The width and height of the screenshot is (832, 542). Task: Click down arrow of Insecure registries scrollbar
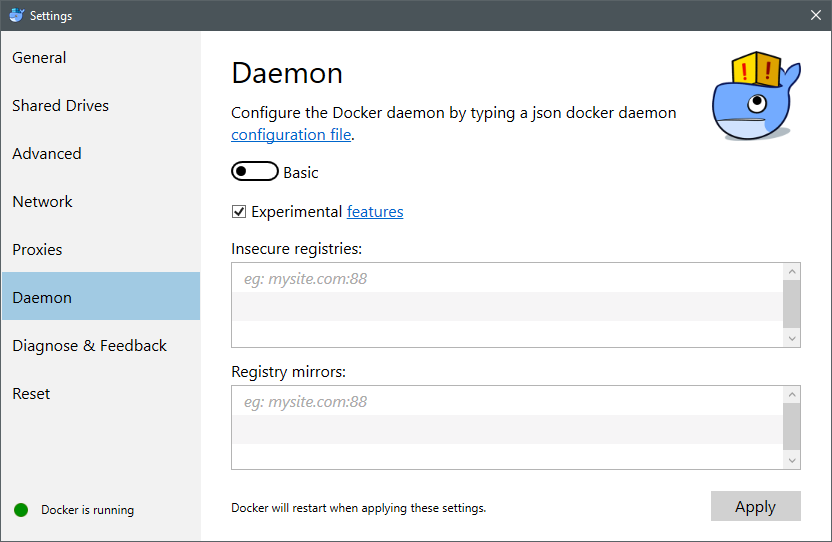(x=792, y=338)
